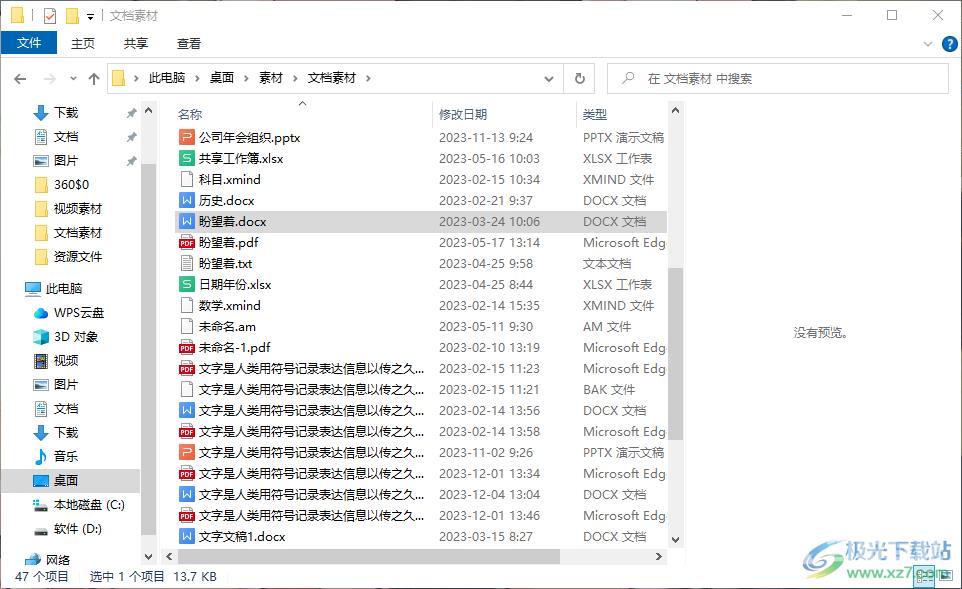Select 共享工作簿.xlsx file
This screenshot has width=962, height=589.
tap(240, 158)
